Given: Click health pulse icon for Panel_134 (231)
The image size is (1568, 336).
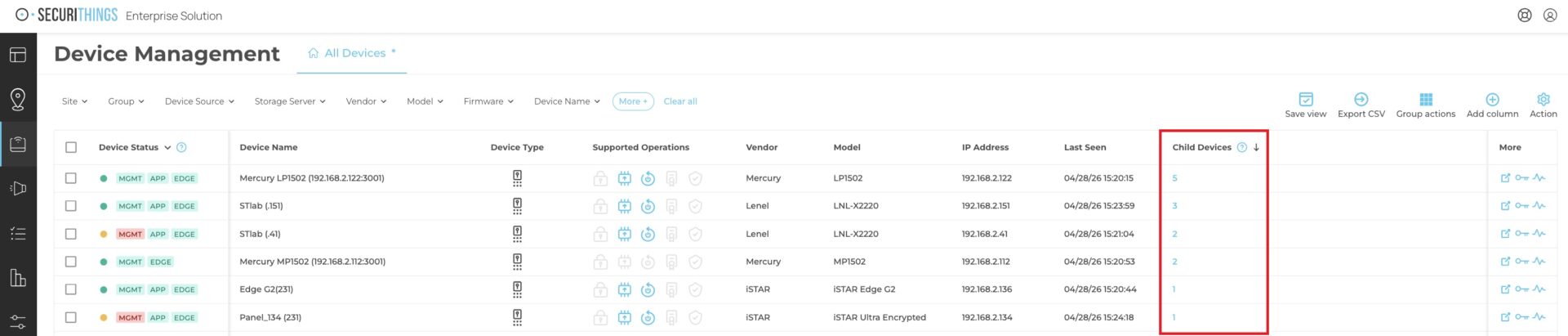Looking at the screenshot, I should [1539, 317].
